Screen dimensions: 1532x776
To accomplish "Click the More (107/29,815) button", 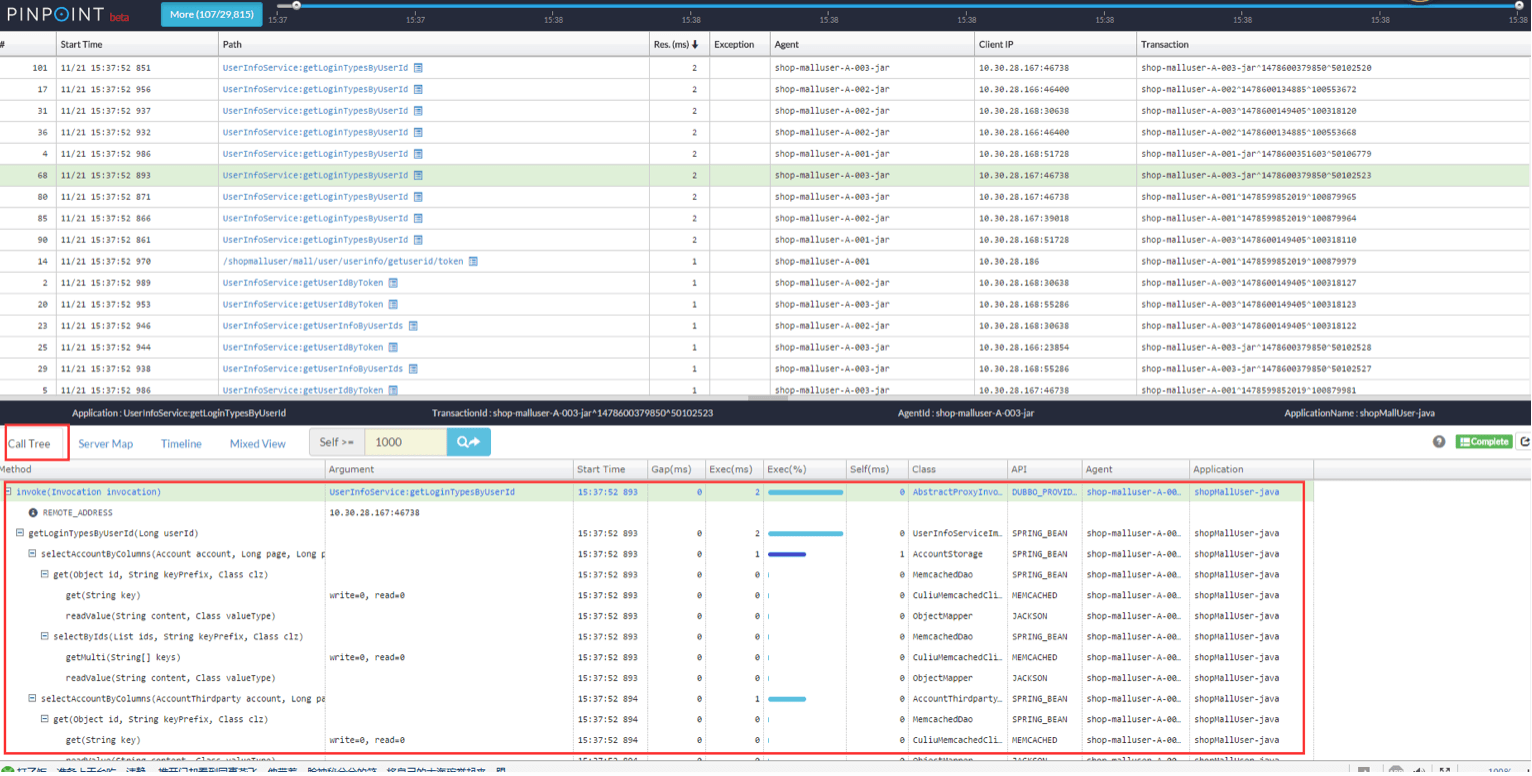I will pyautogui.click(x=212, y=15).
